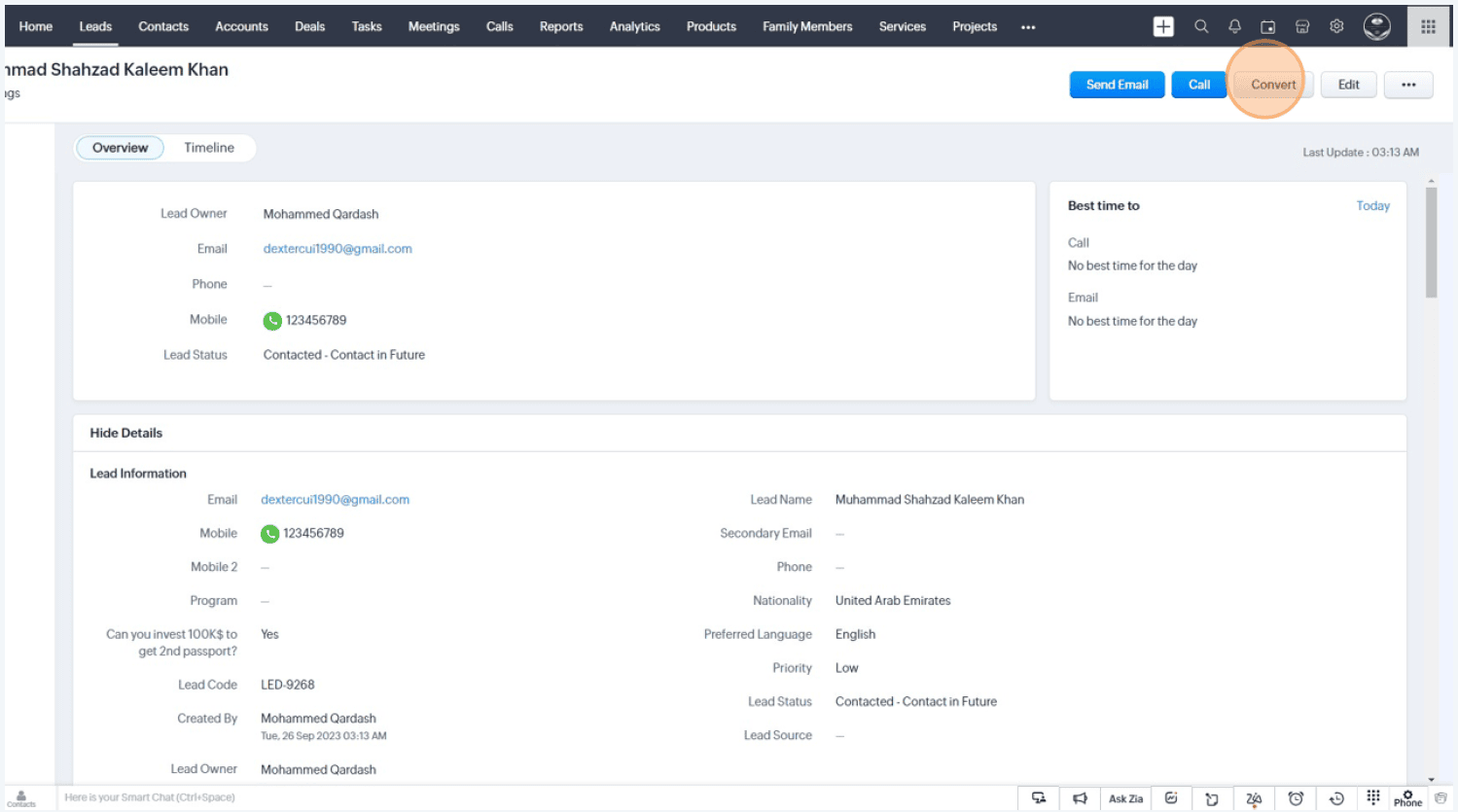
Task: Open the dial pad icon
Action: tap(1372, 797)
